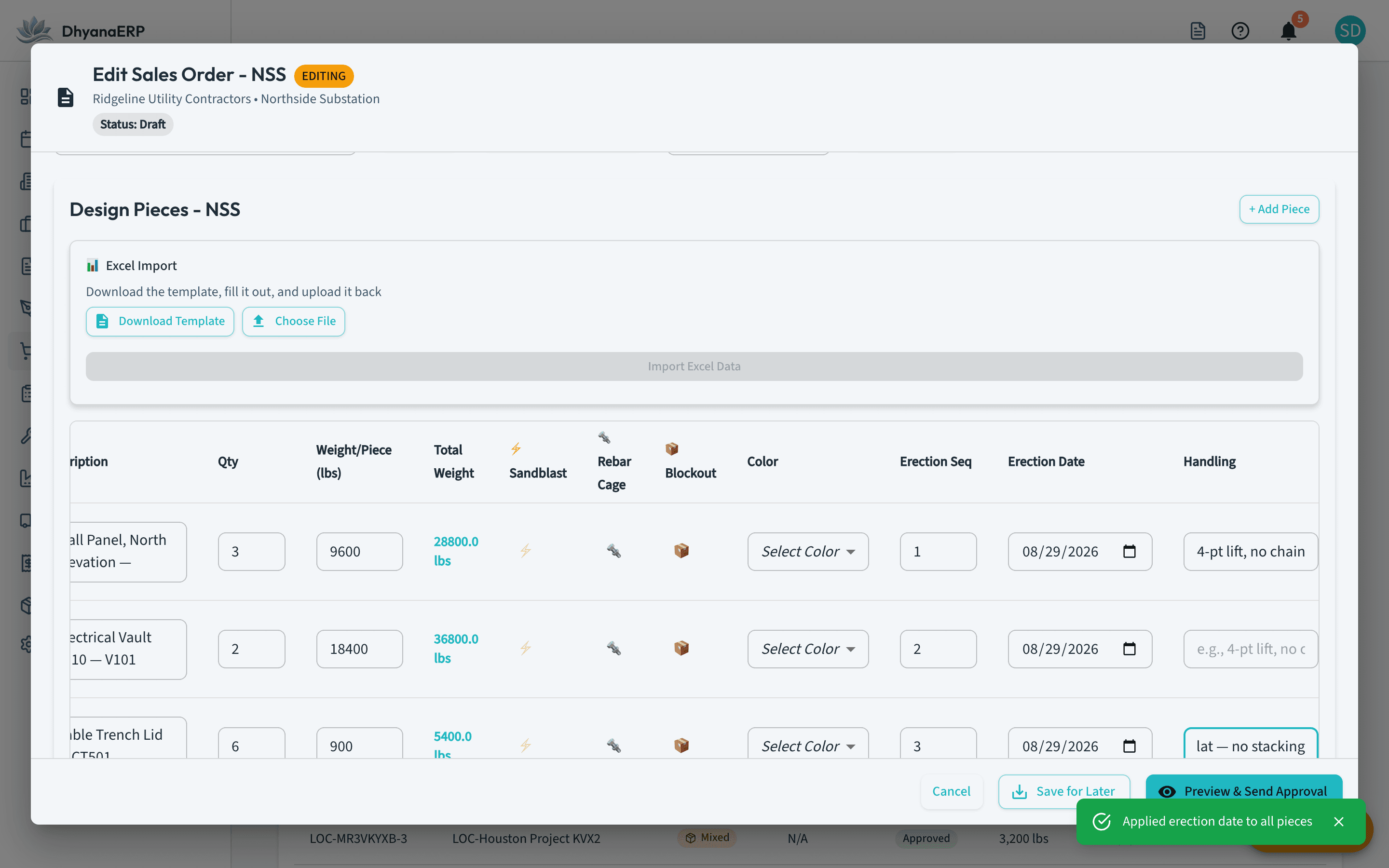Screen dimensions: 1389x868
Task: Edit weight per piece field 900
Action: [359, 744]
